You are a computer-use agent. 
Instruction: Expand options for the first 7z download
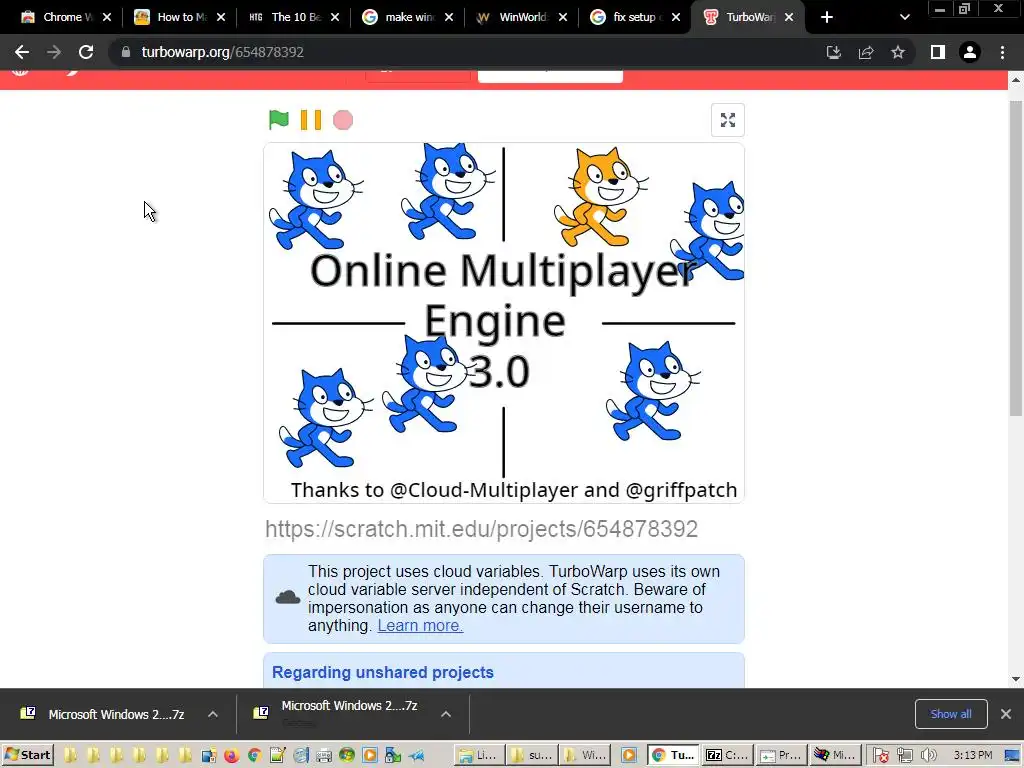click(213, 714)
